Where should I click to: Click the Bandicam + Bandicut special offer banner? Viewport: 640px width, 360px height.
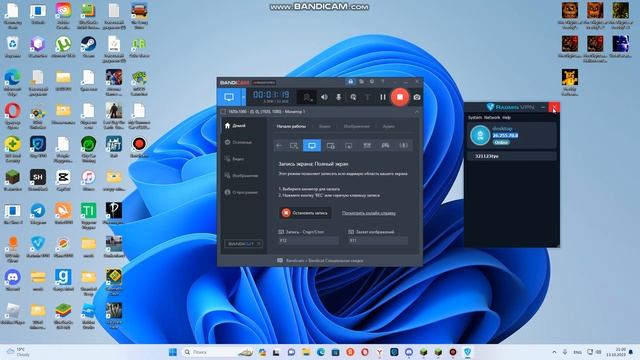coord(320,260)
